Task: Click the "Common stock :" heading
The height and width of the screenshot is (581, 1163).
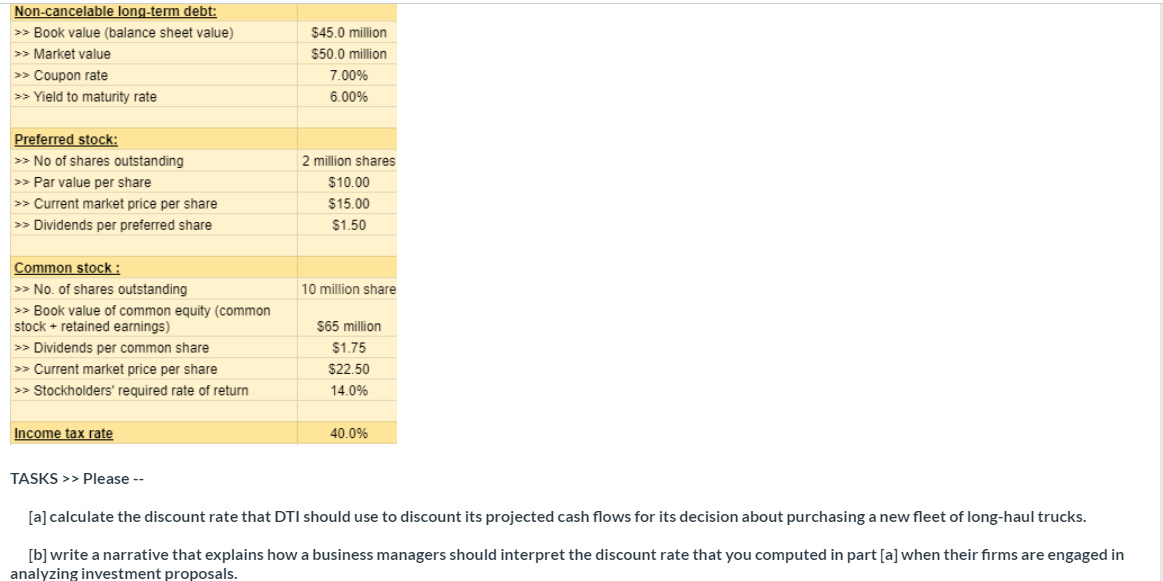Action: pyautogui.click(x=67, y=268)
